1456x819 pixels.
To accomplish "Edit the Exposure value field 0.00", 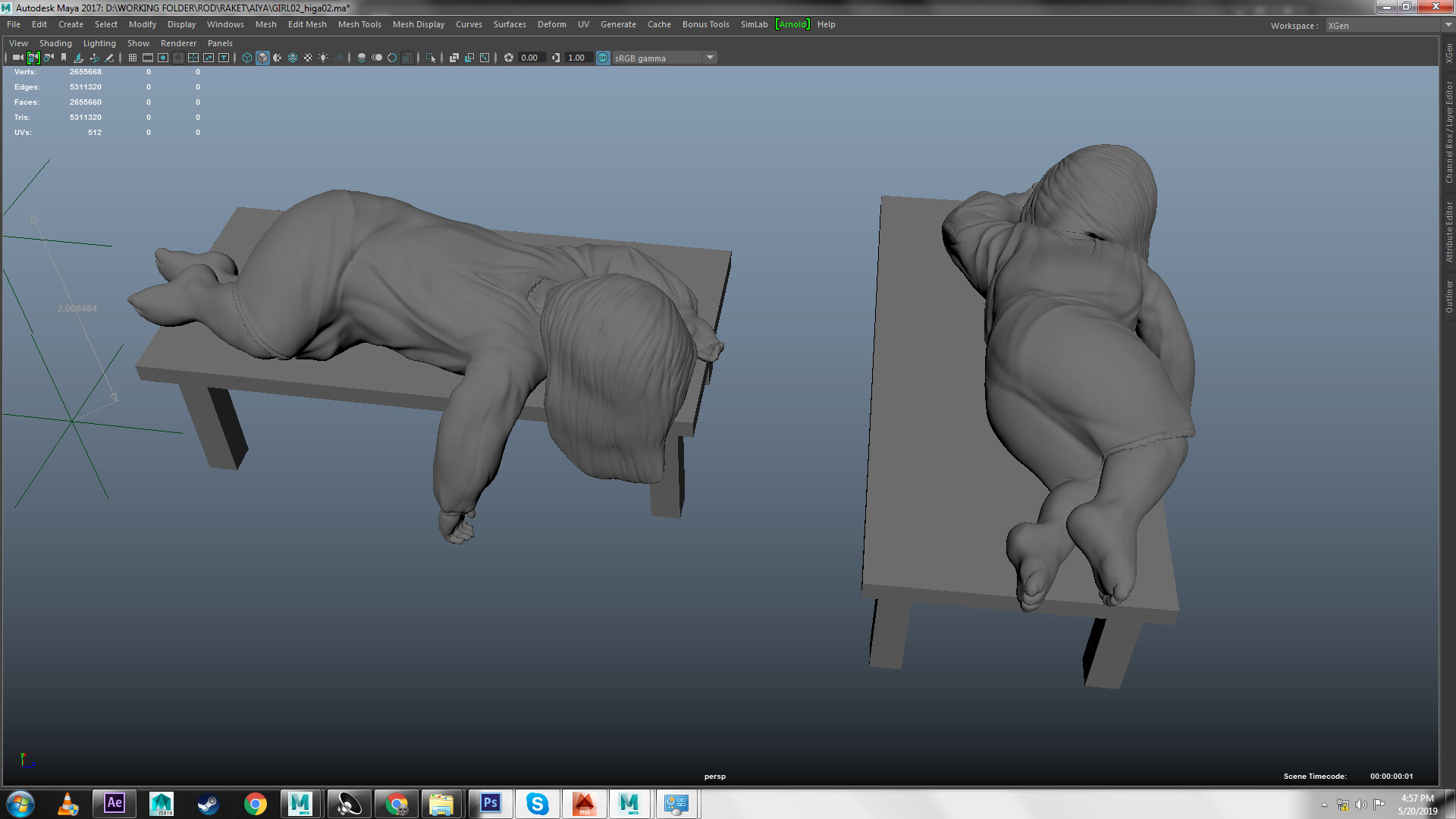I will click(x=531, y=58).
